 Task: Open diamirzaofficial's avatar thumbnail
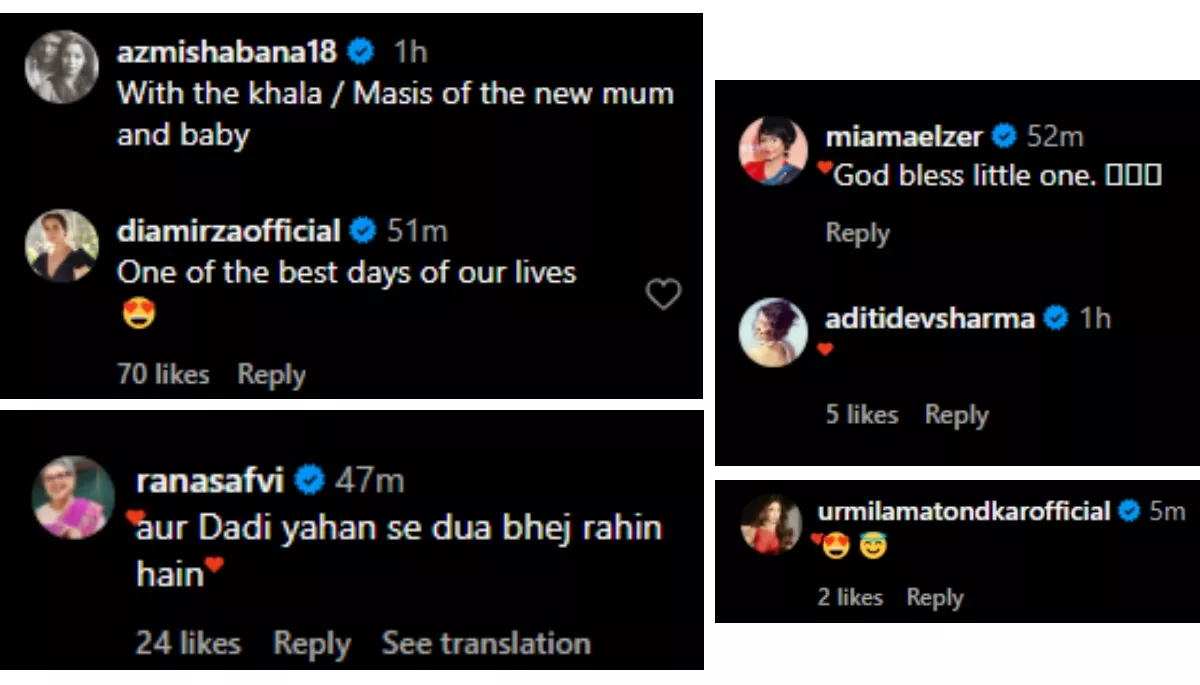tap(61, 246)
